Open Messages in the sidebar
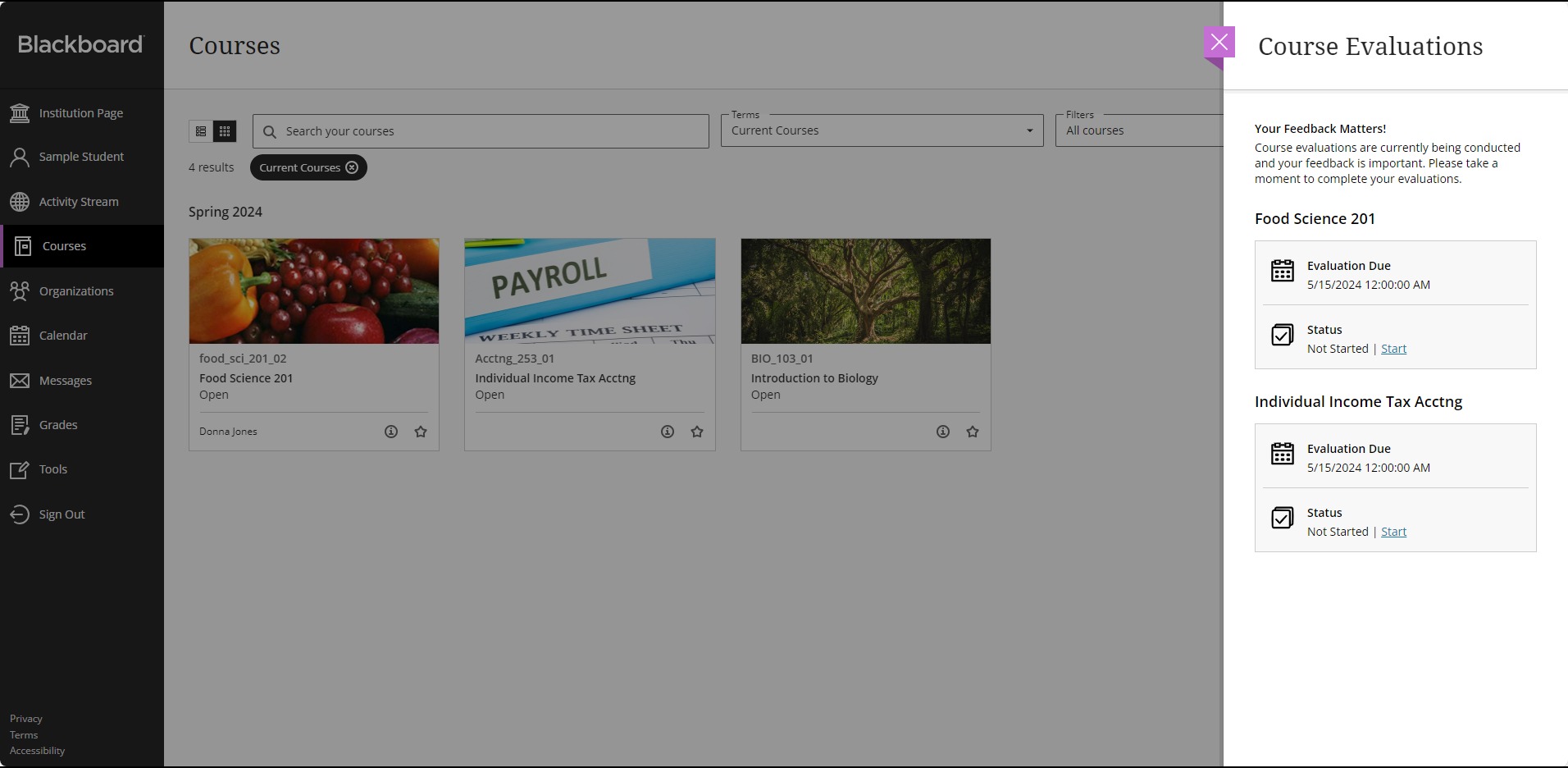 pos(66,381)
